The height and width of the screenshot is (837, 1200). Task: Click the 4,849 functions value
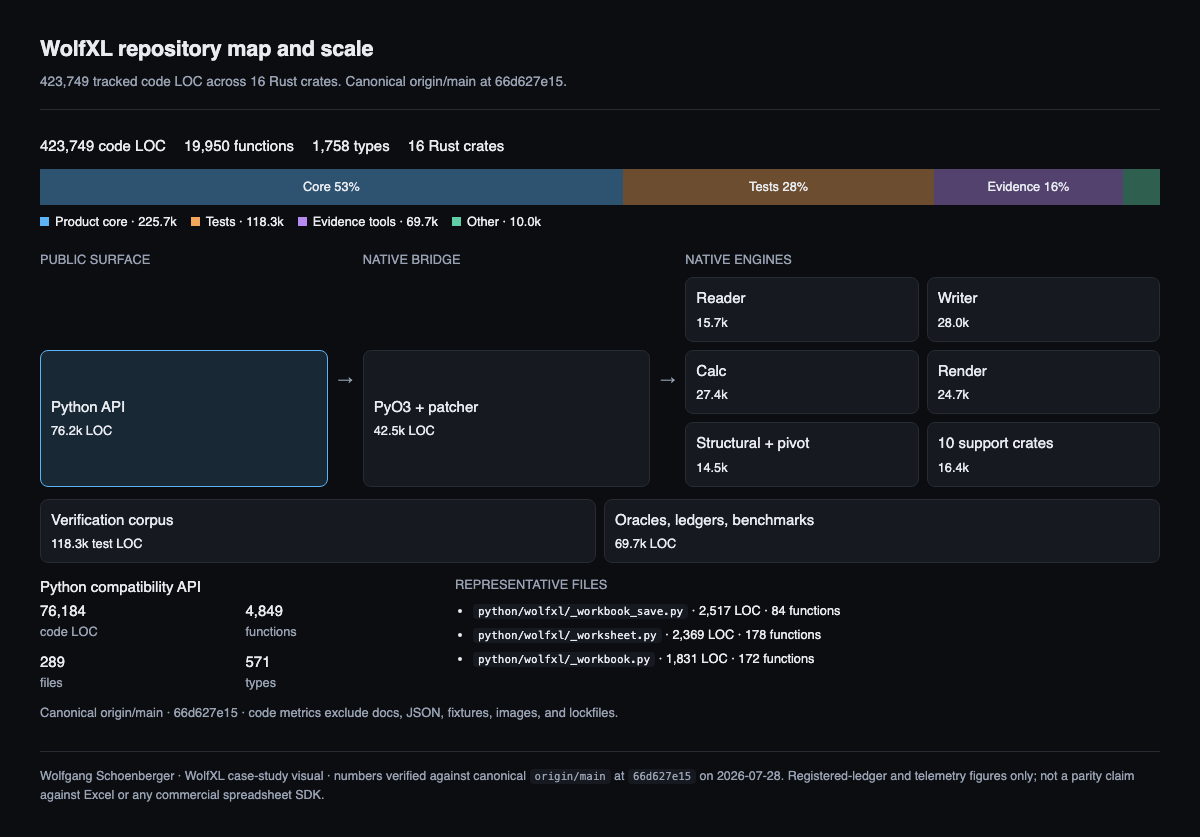264,610
